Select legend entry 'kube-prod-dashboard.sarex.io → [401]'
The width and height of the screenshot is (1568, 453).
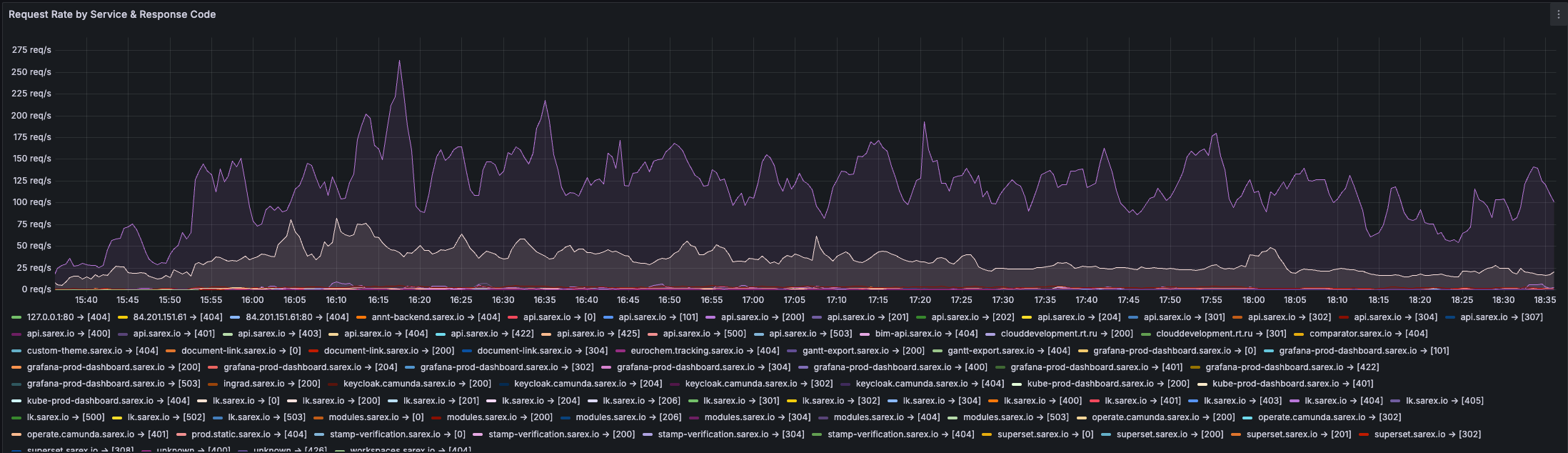click(x=1293, y=384)
